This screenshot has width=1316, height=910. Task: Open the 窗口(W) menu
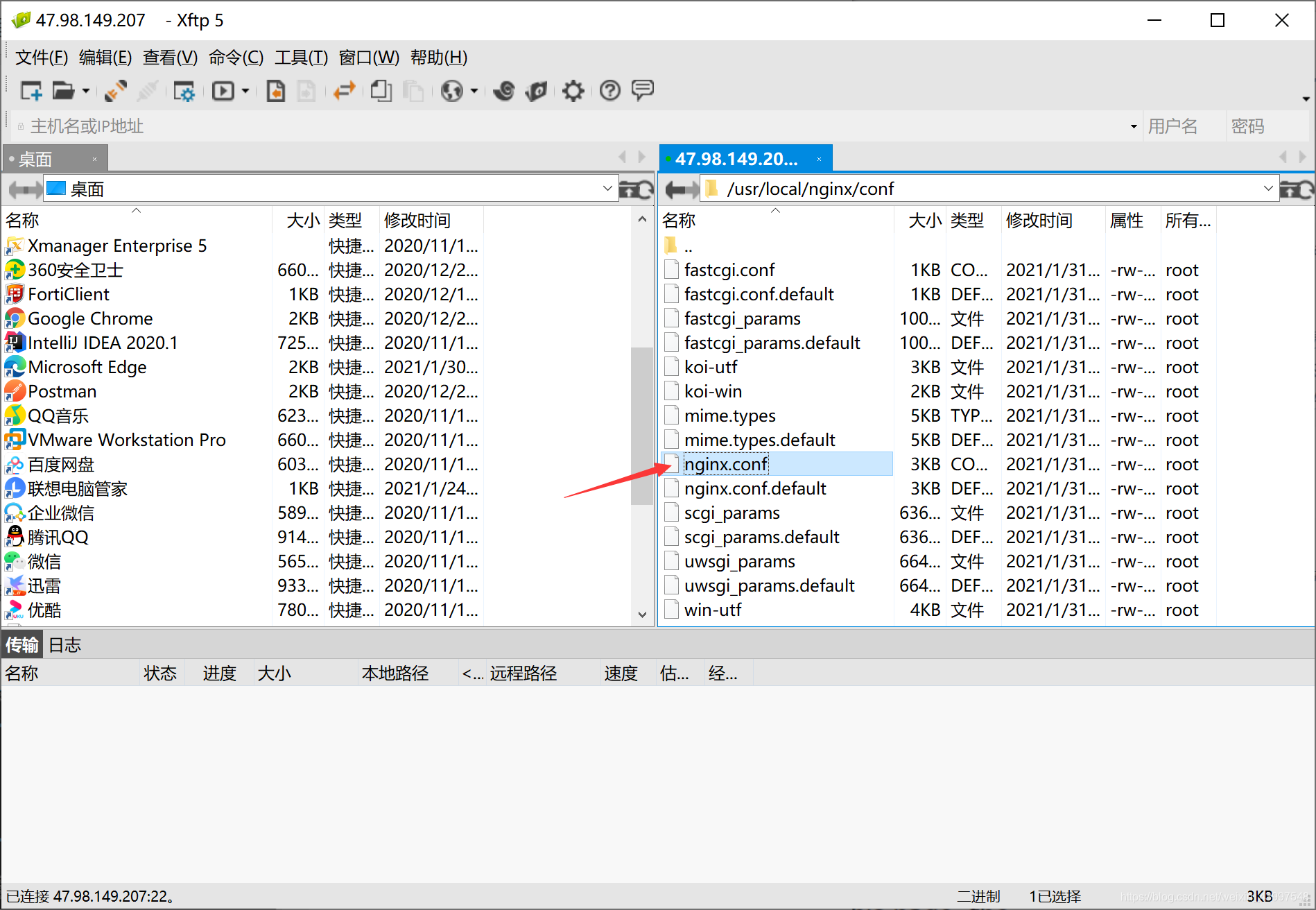(x=369, y=58)
